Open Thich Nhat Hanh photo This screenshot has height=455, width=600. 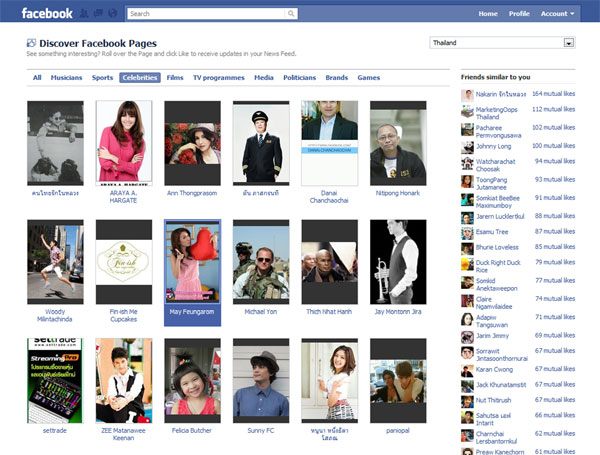coord(329,262)
